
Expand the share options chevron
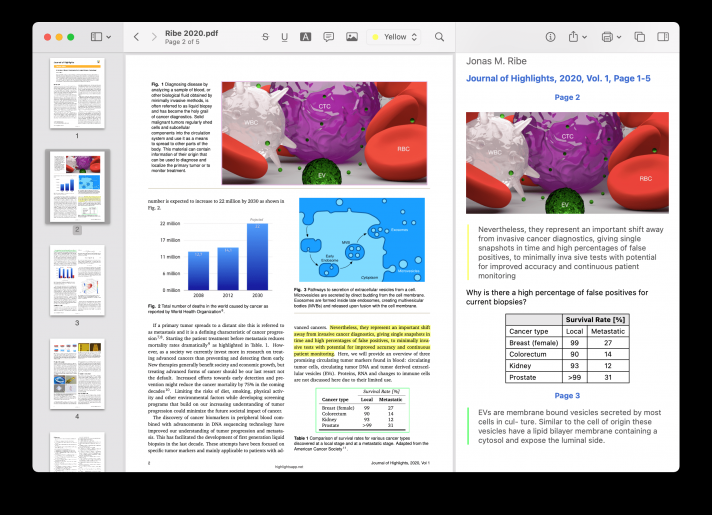pyautogui.click(x=584, y=37)
